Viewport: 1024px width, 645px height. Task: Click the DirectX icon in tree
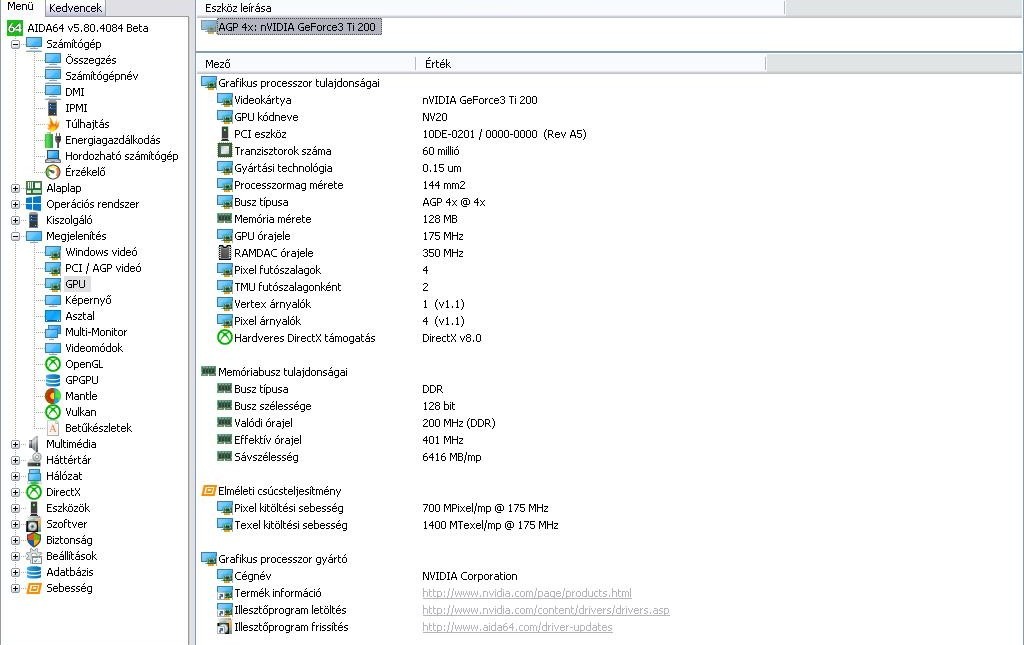tap(34, 492)
